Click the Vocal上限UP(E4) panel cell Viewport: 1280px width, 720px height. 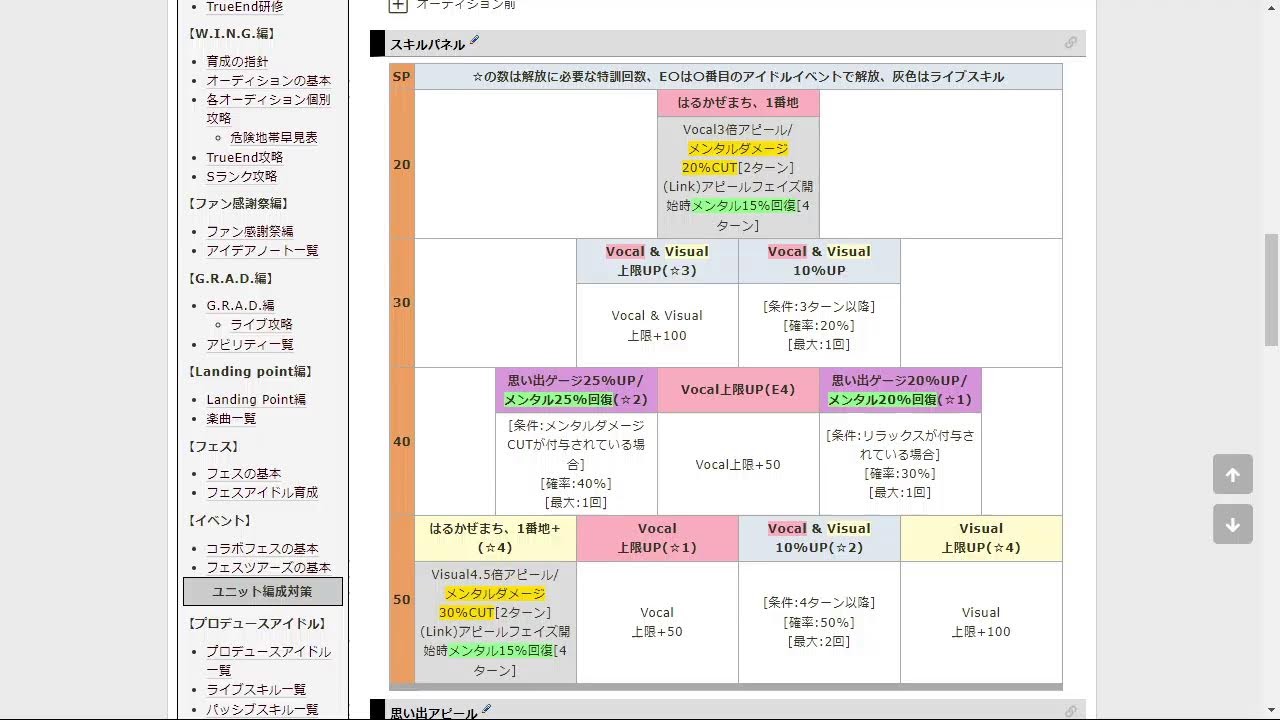pyautogui.click(x=738, y=390)
